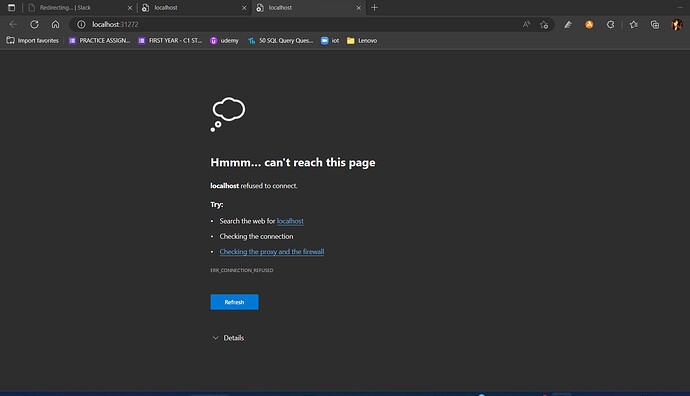View site information icon beside localhost address
Image resolution: width=690 pixels, height=396 pixels.
[81, 24]
